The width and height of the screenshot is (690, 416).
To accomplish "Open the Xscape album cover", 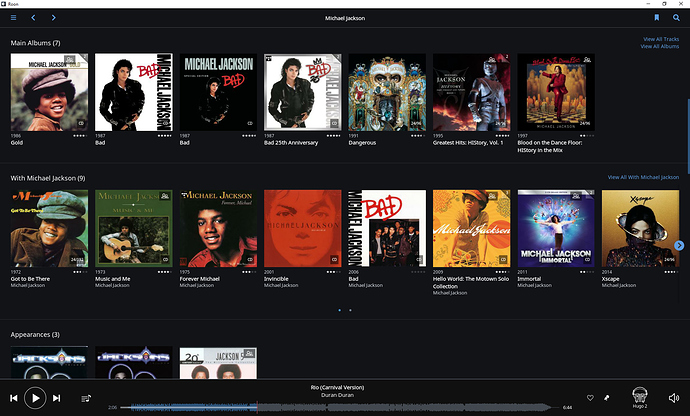I will tap(640, 228).
